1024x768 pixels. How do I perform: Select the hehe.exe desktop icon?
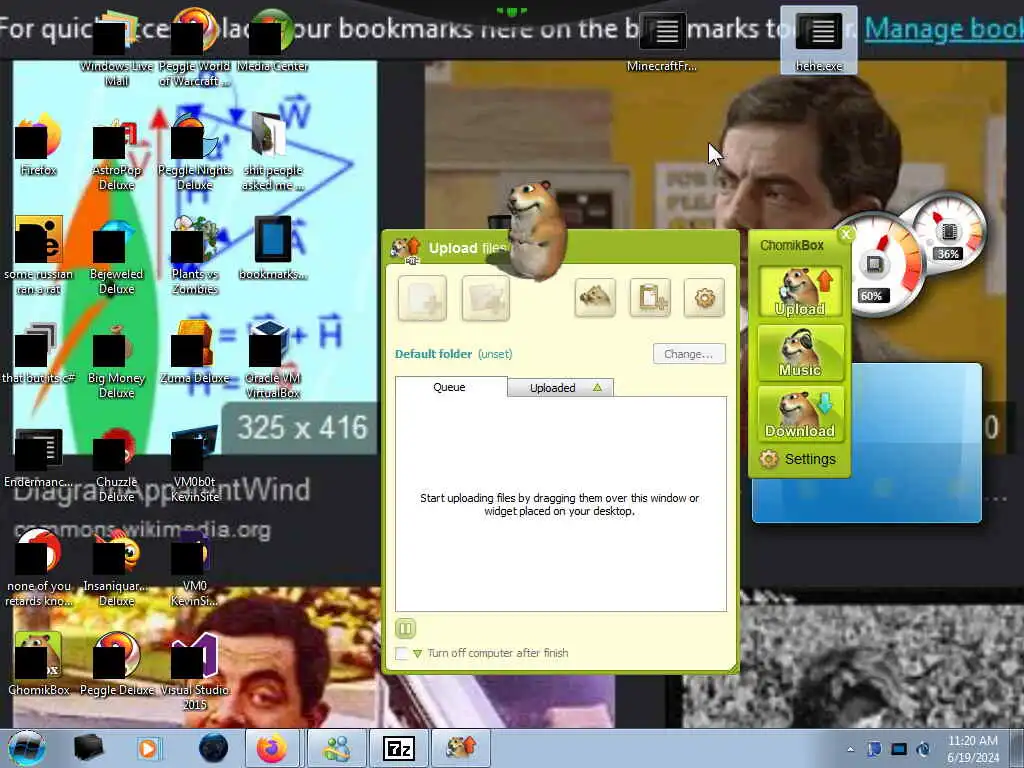tap(819, 40)
